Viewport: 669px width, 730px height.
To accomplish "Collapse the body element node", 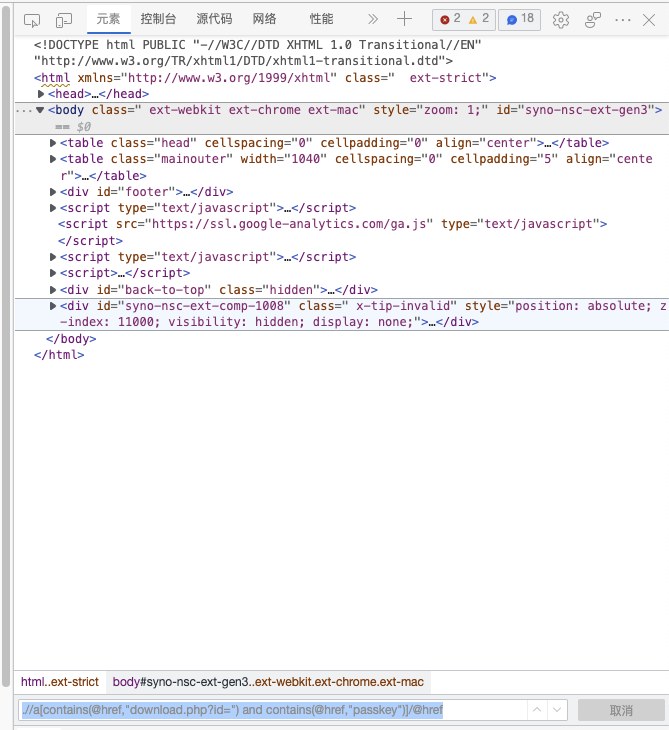I will (x=41, y=110).
